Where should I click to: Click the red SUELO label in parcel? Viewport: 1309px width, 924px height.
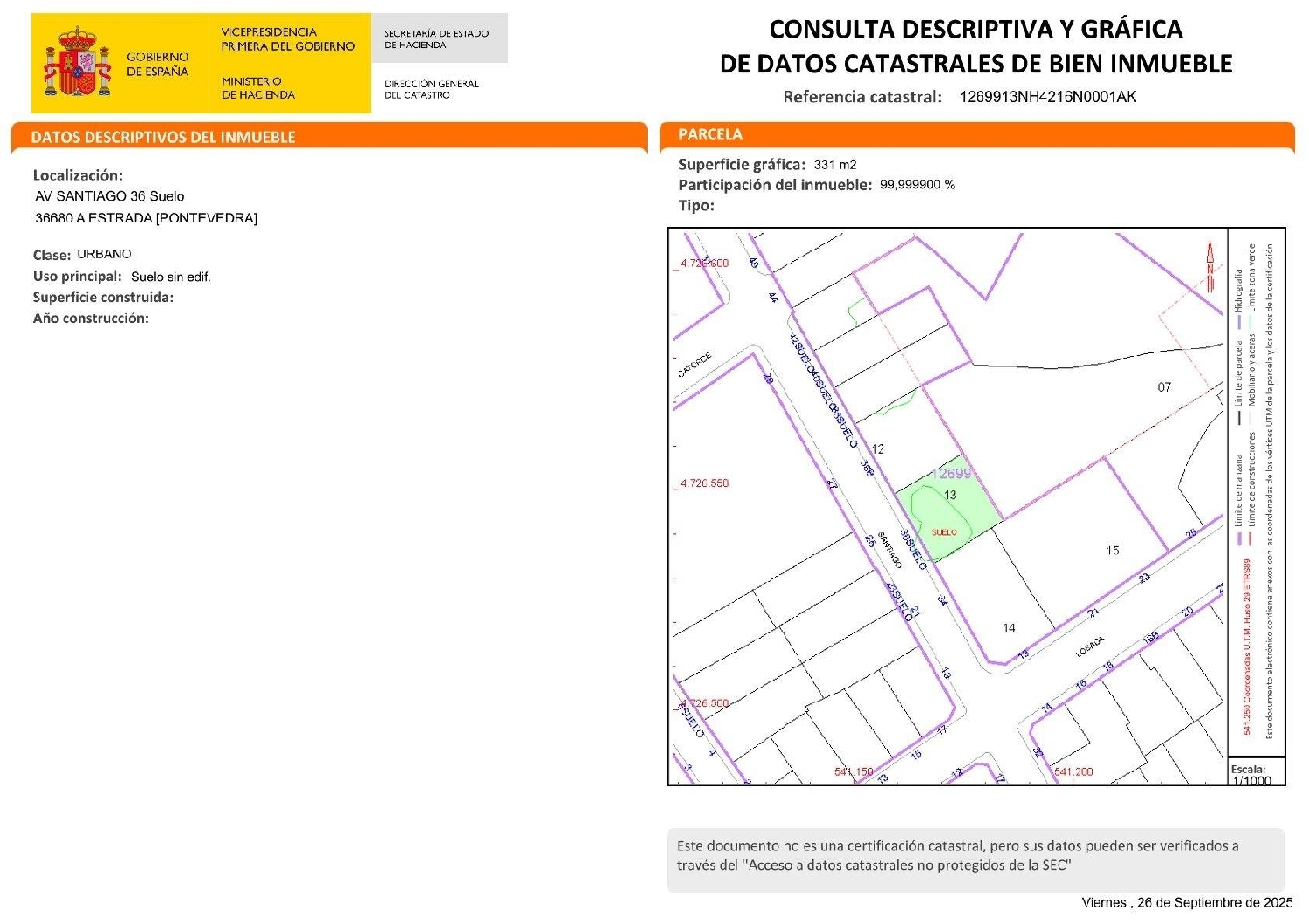[x=943, y=531]
